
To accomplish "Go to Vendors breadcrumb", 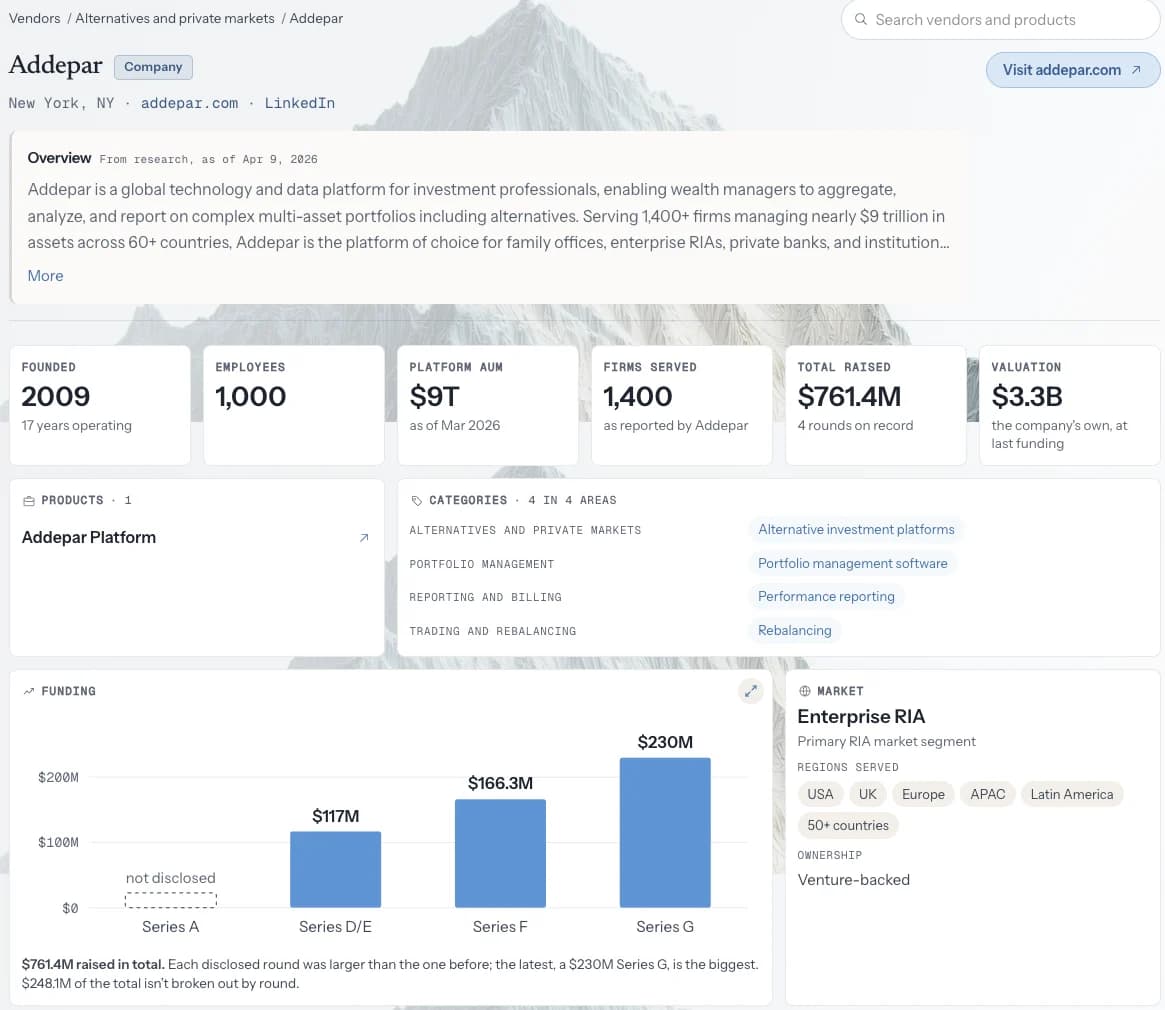I will point(34,18).
